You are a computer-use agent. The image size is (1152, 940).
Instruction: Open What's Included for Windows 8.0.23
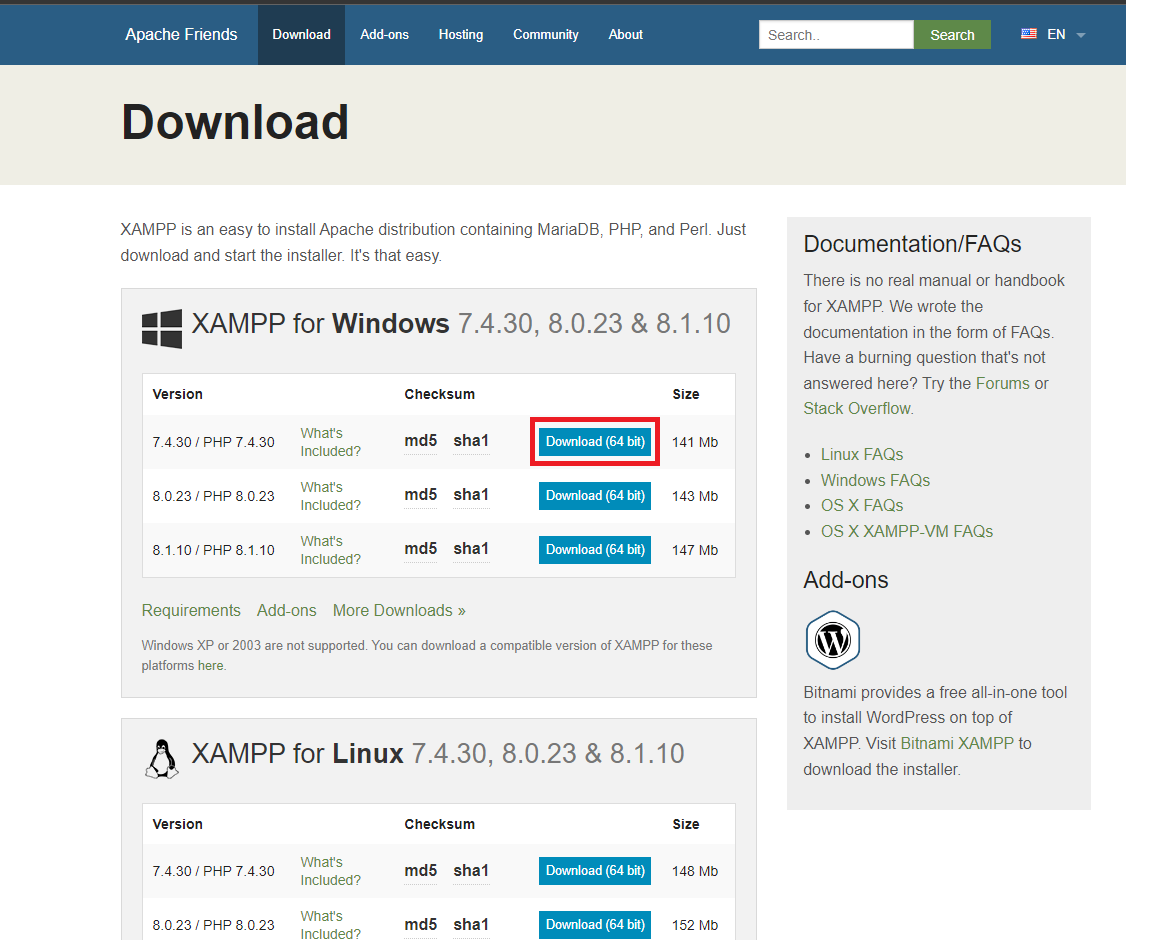(331, 496)
